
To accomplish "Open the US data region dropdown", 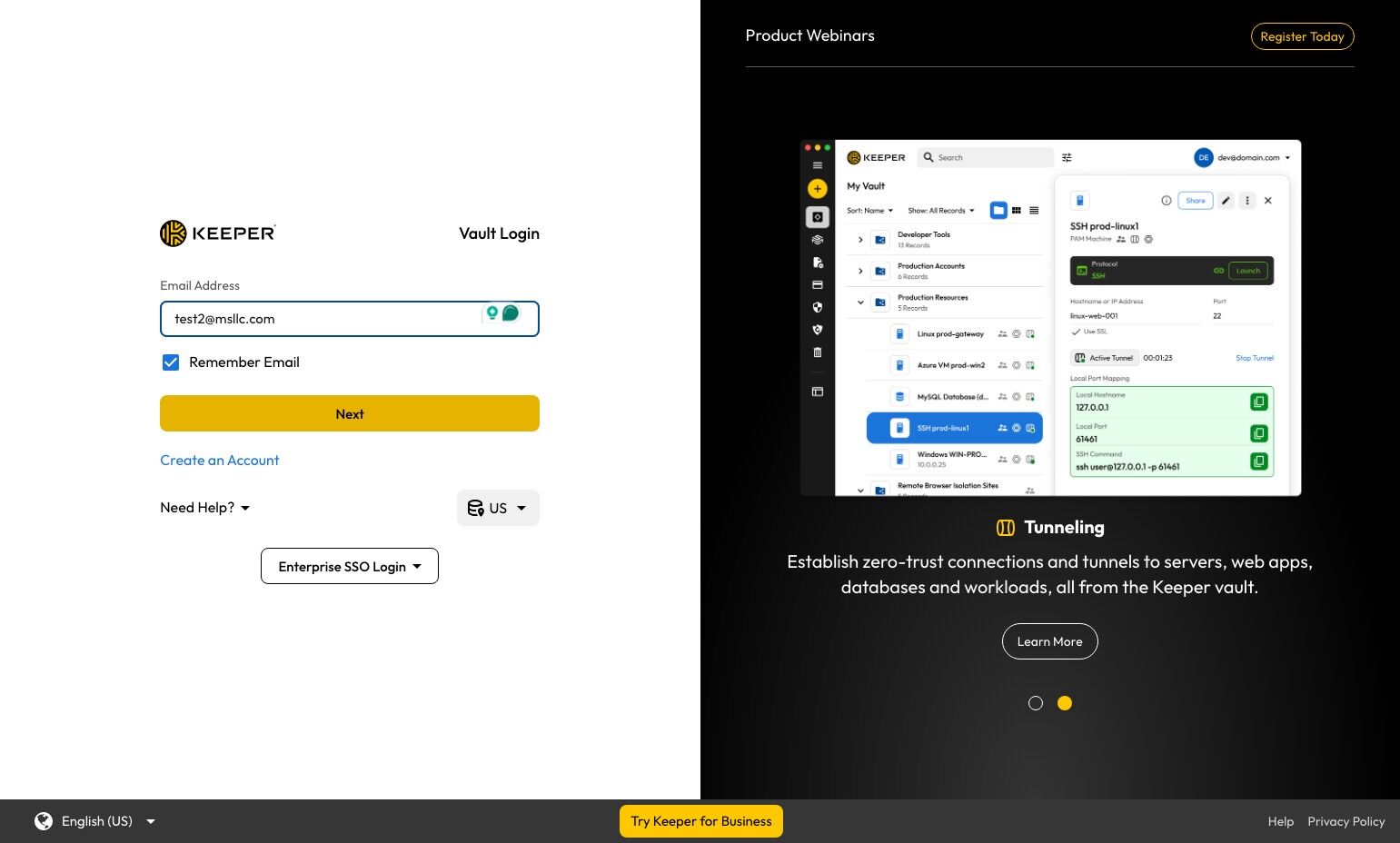I will (x=498, y=508).
